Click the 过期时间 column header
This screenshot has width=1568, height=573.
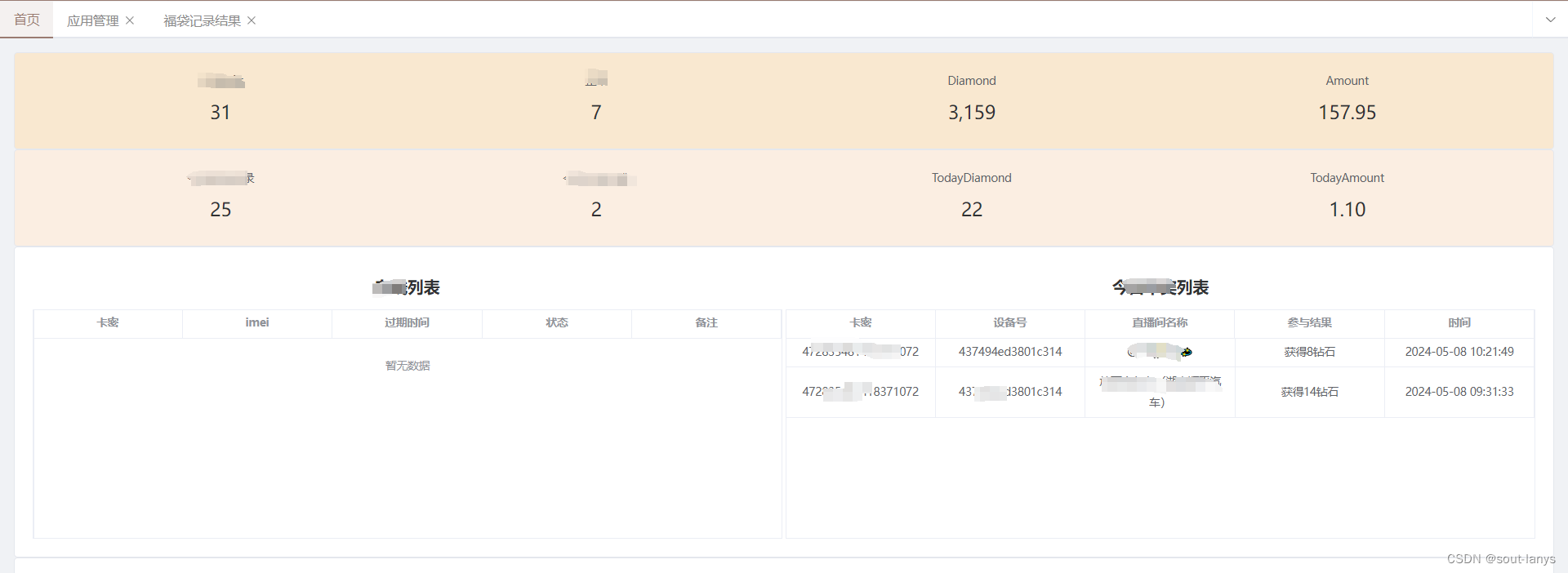point(407,322)
